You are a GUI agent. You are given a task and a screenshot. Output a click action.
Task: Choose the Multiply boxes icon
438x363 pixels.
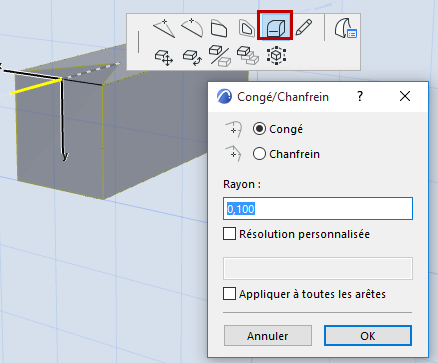(248, 55)
